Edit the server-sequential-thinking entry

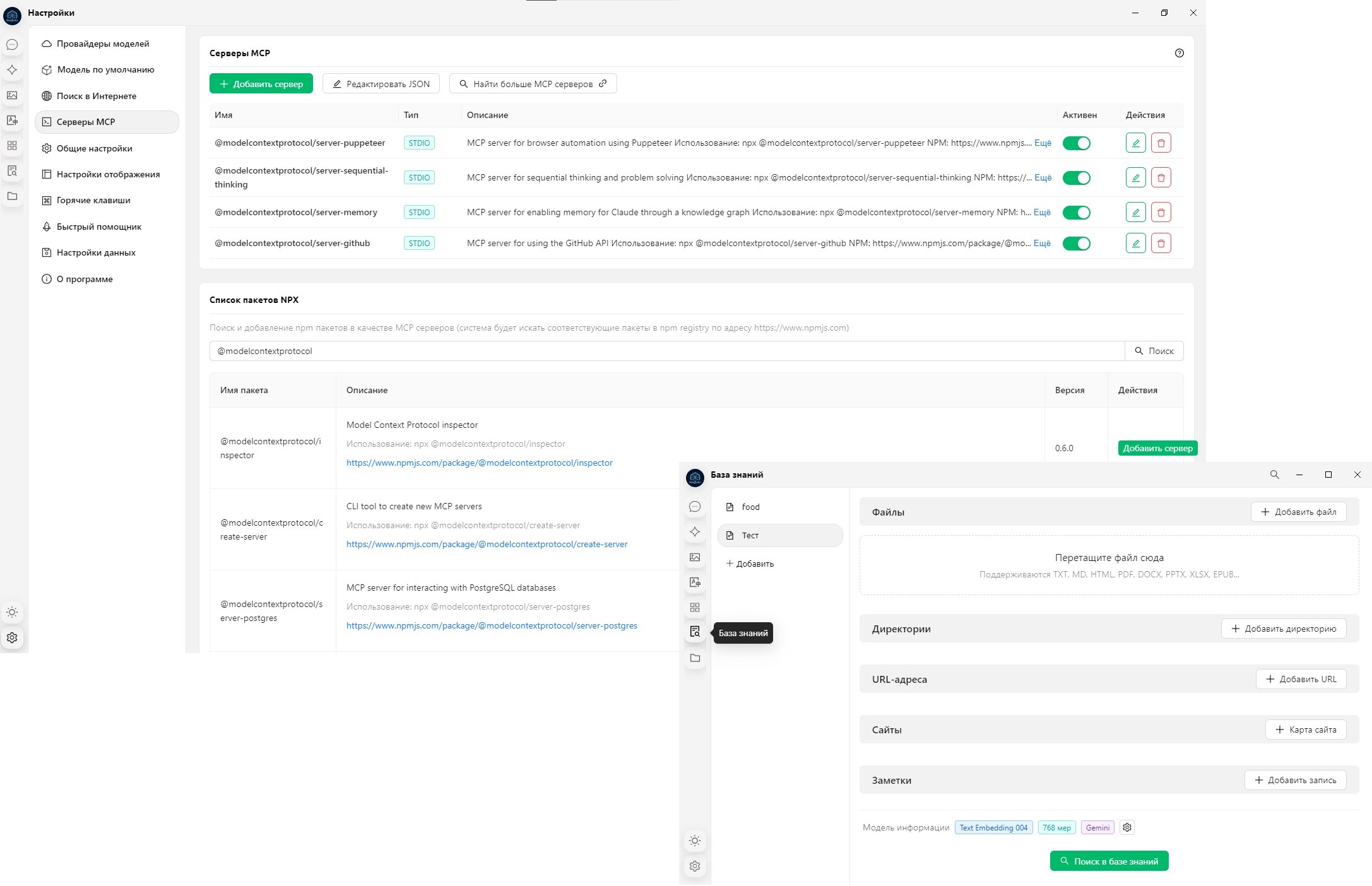(1136, 178)
